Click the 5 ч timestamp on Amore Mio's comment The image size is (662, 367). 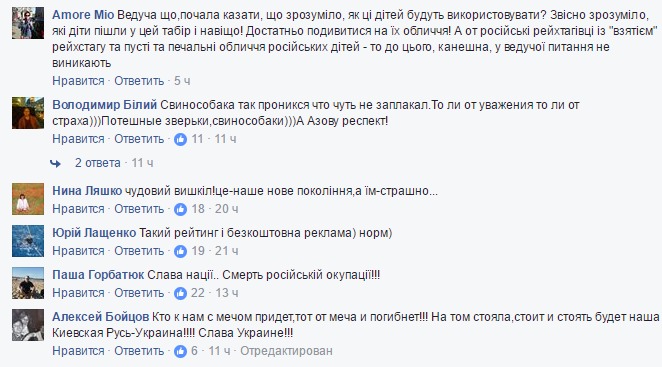coord(182,81)
